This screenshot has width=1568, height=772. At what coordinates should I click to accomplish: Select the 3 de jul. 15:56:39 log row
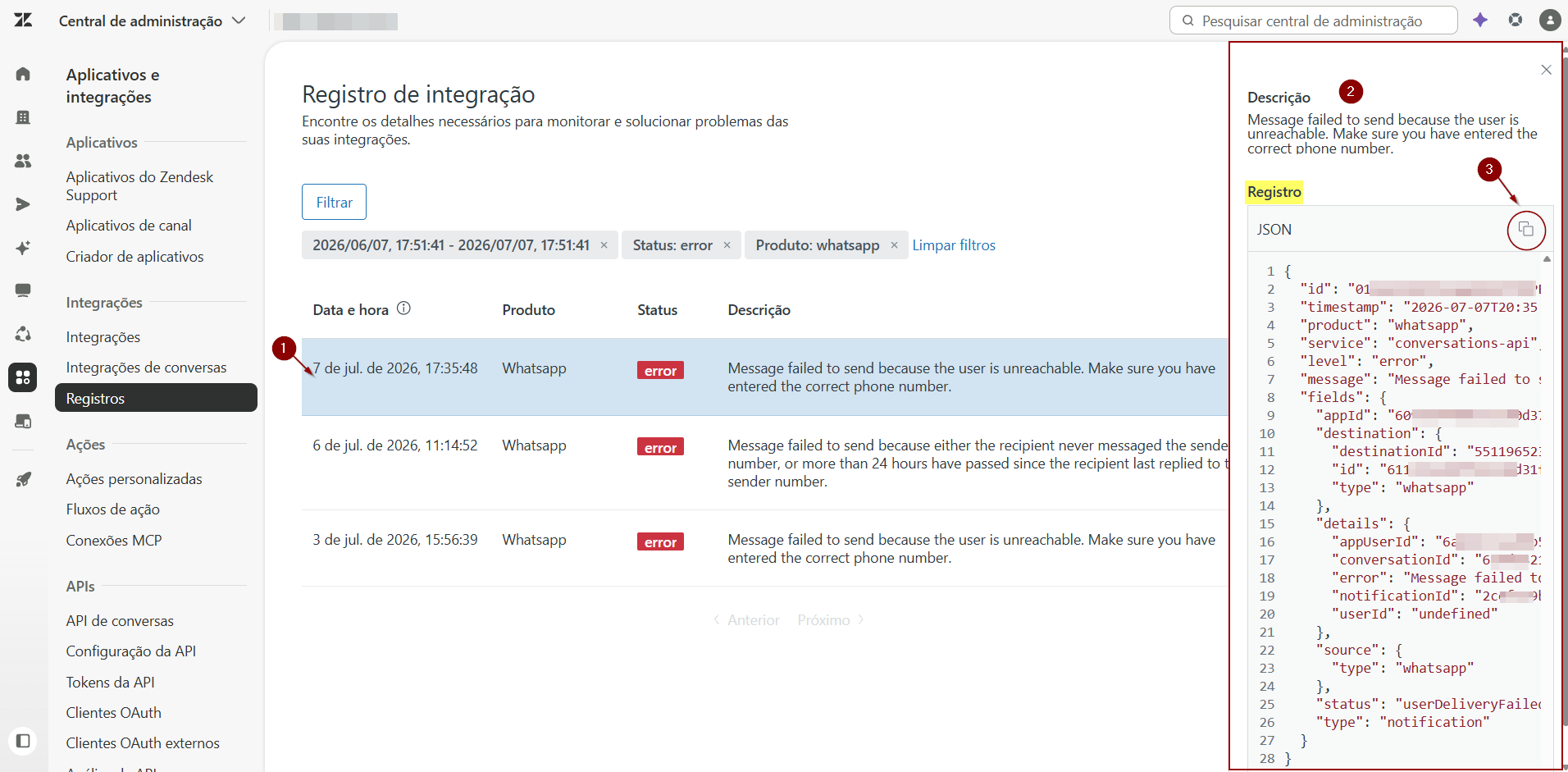pyautogui.click(x=765, y=548)
